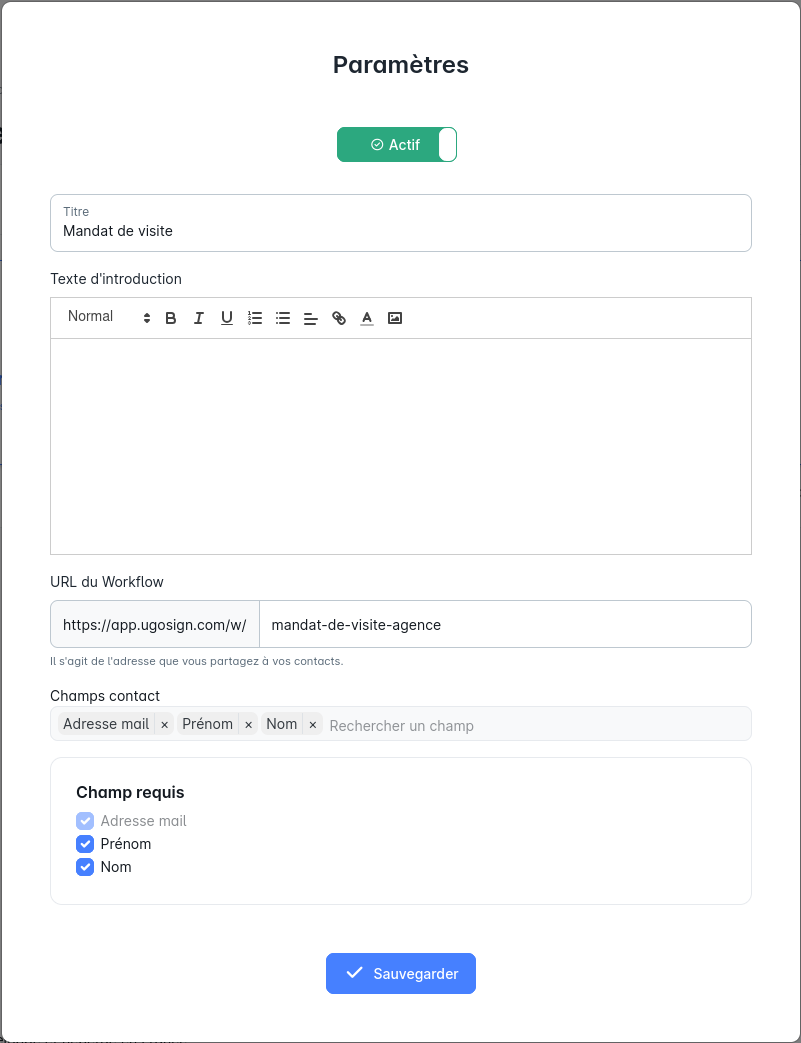
Task: Click the https://app.ugosign.com/w/ URL prefix
Action: (x=154, y=624)
